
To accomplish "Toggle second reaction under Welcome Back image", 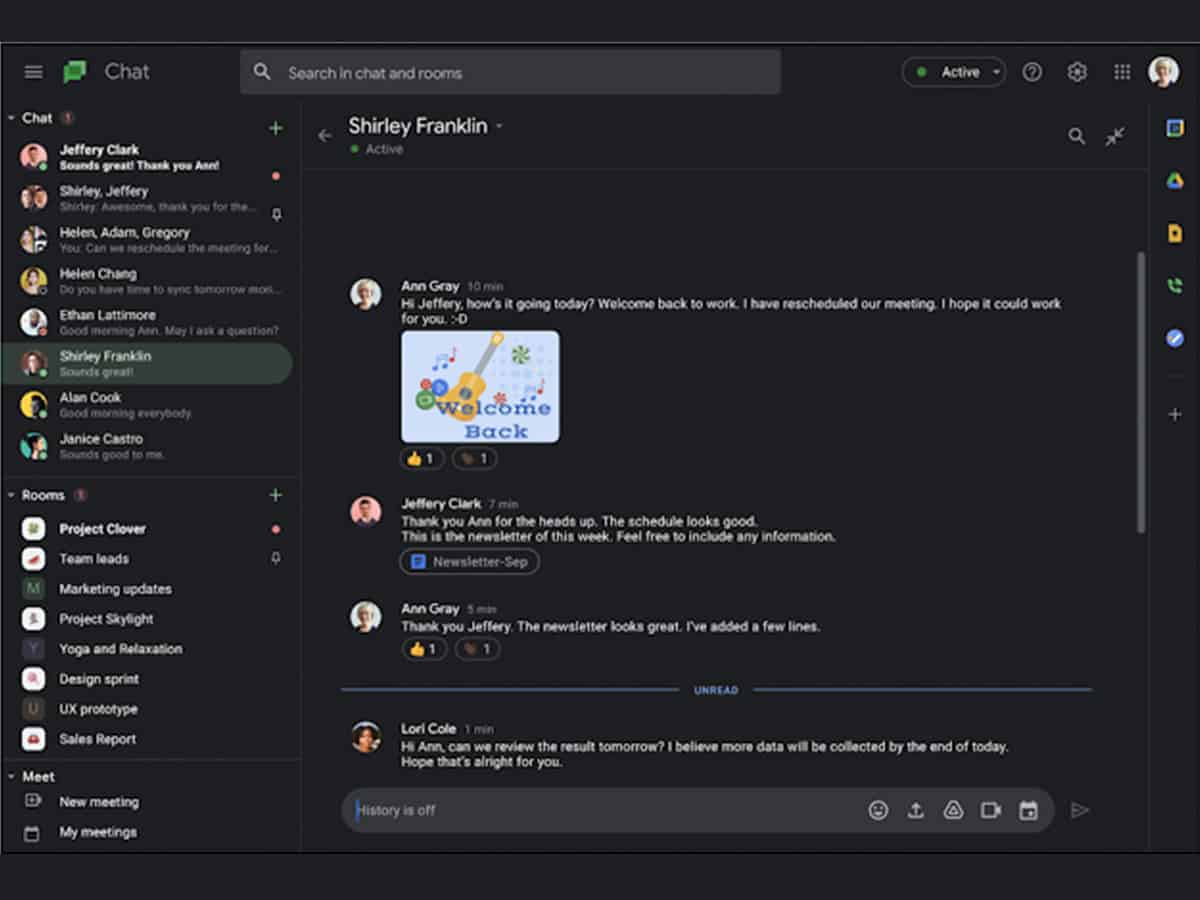I will tap(475, 458).
